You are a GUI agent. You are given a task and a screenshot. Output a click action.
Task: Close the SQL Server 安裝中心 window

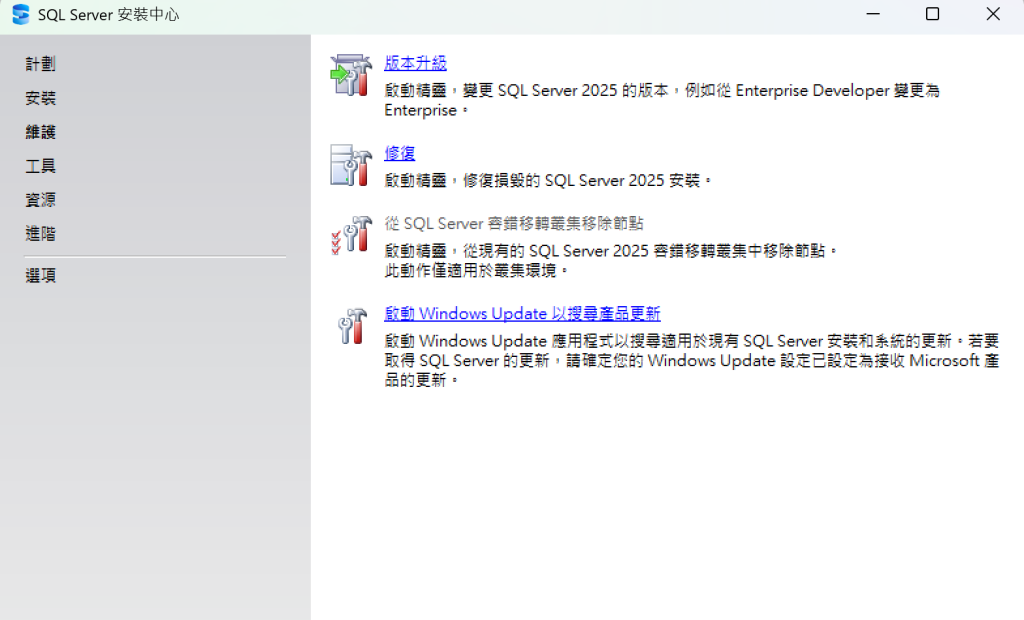coord(993,14)
